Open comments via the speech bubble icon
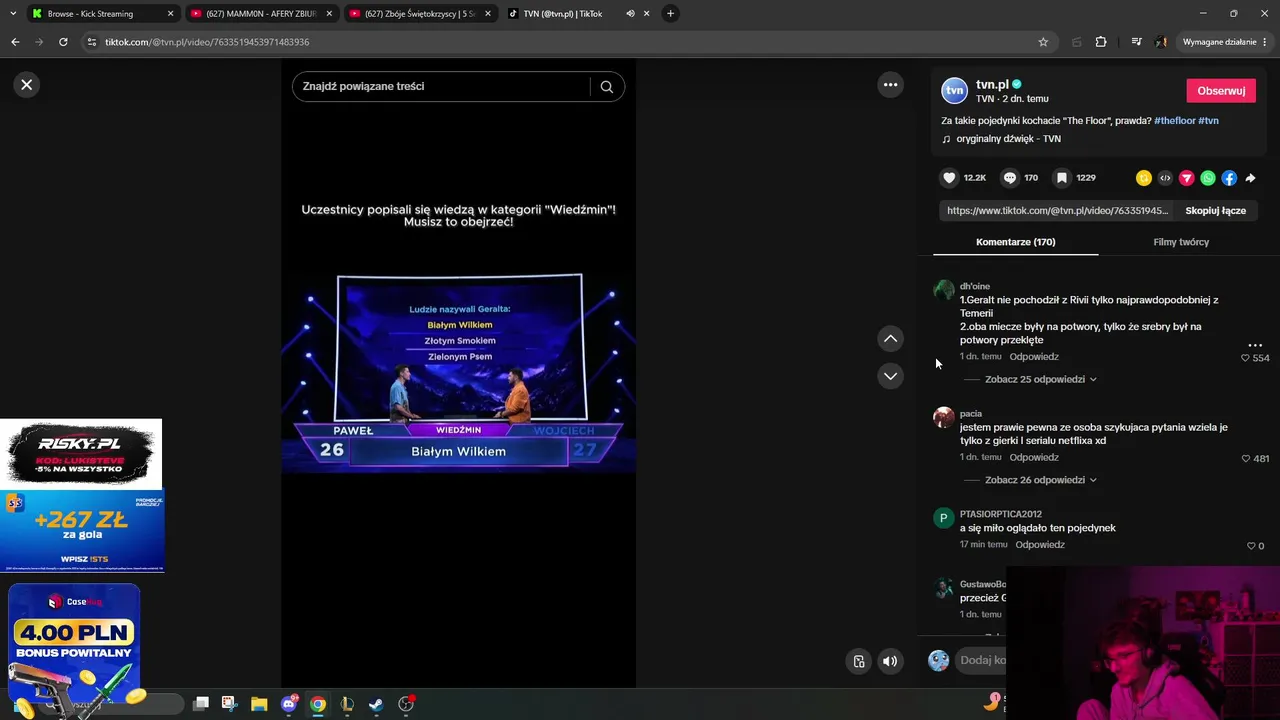 1010,178
